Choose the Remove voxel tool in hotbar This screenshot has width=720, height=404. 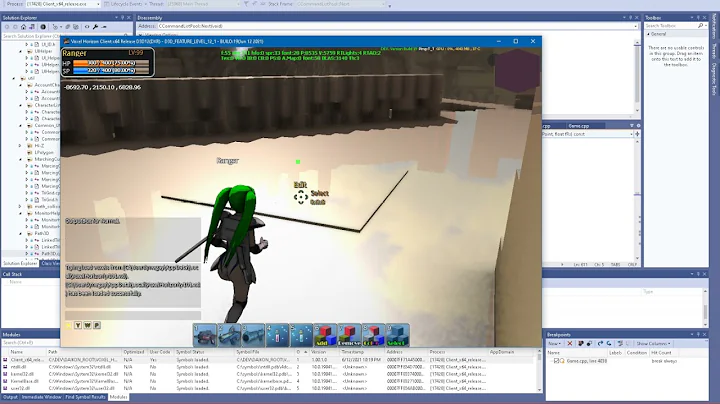349,335
